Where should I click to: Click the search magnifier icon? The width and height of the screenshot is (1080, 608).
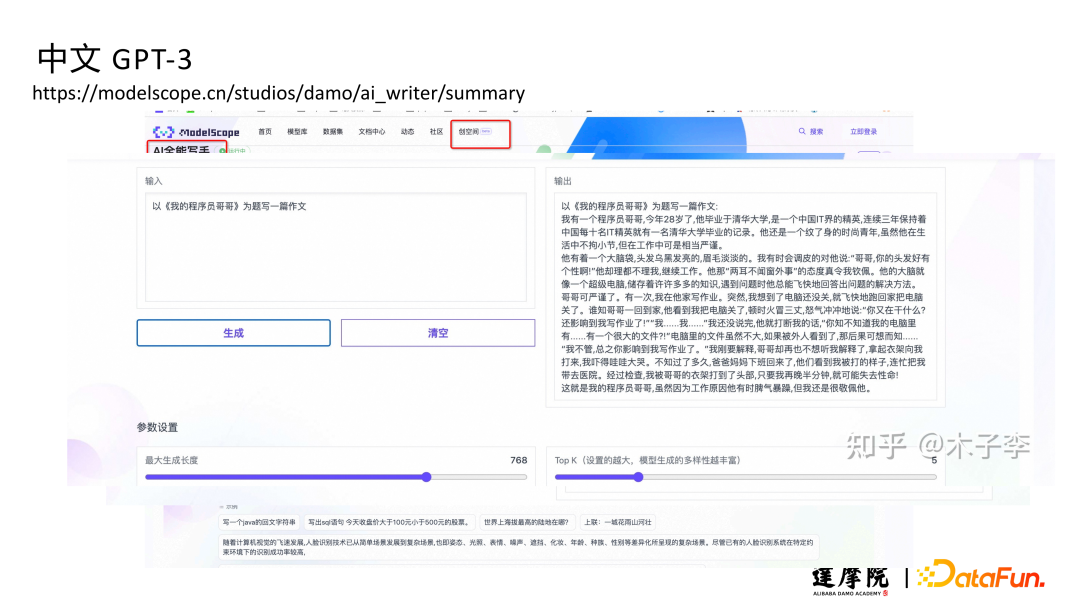(802, 132)
